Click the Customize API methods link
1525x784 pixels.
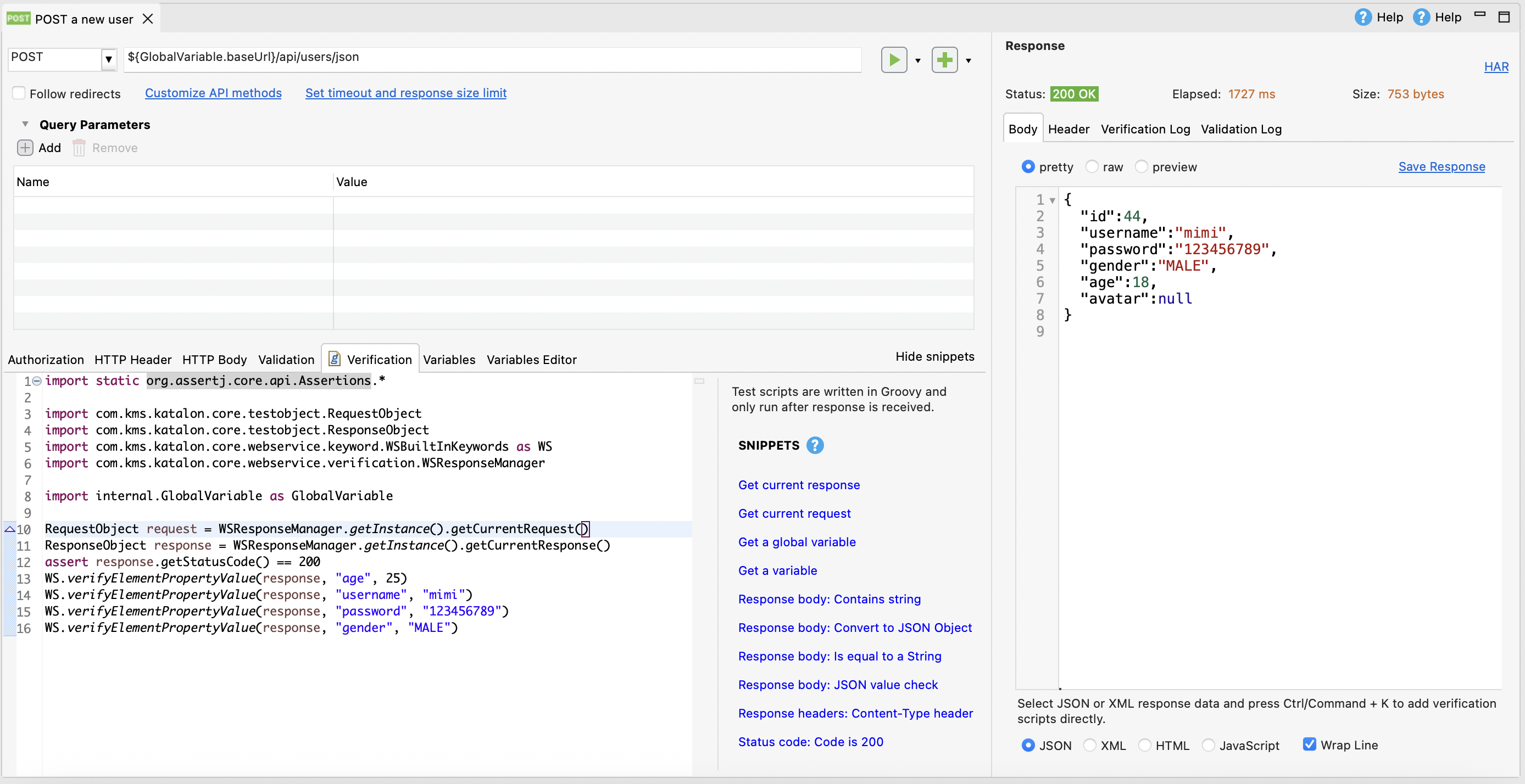pos(213,93)
